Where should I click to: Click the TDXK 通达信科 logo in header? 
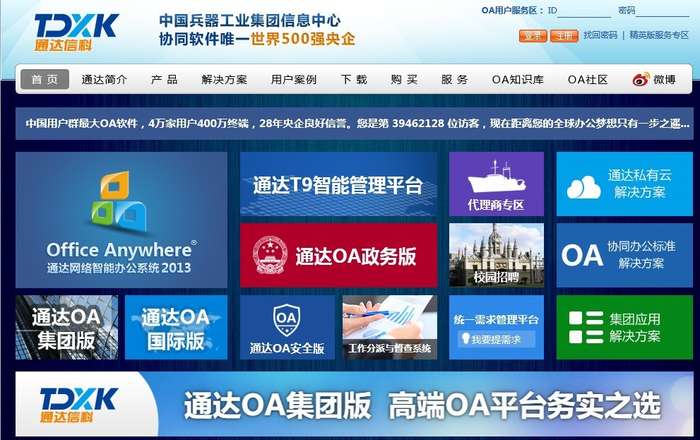tap(75, 30)
